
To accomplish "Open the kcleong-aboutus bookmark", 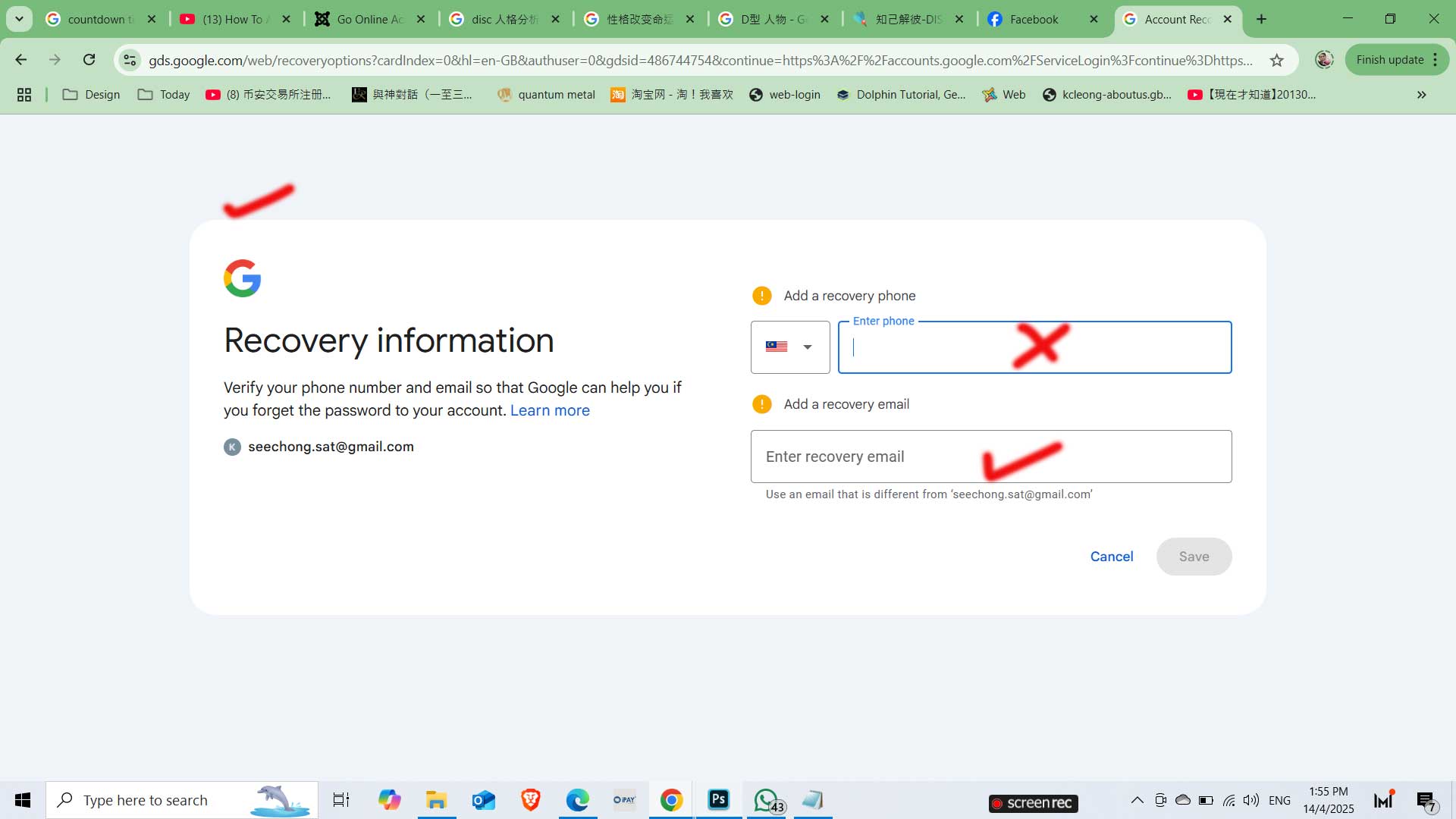I will [x=1107, y=95].
